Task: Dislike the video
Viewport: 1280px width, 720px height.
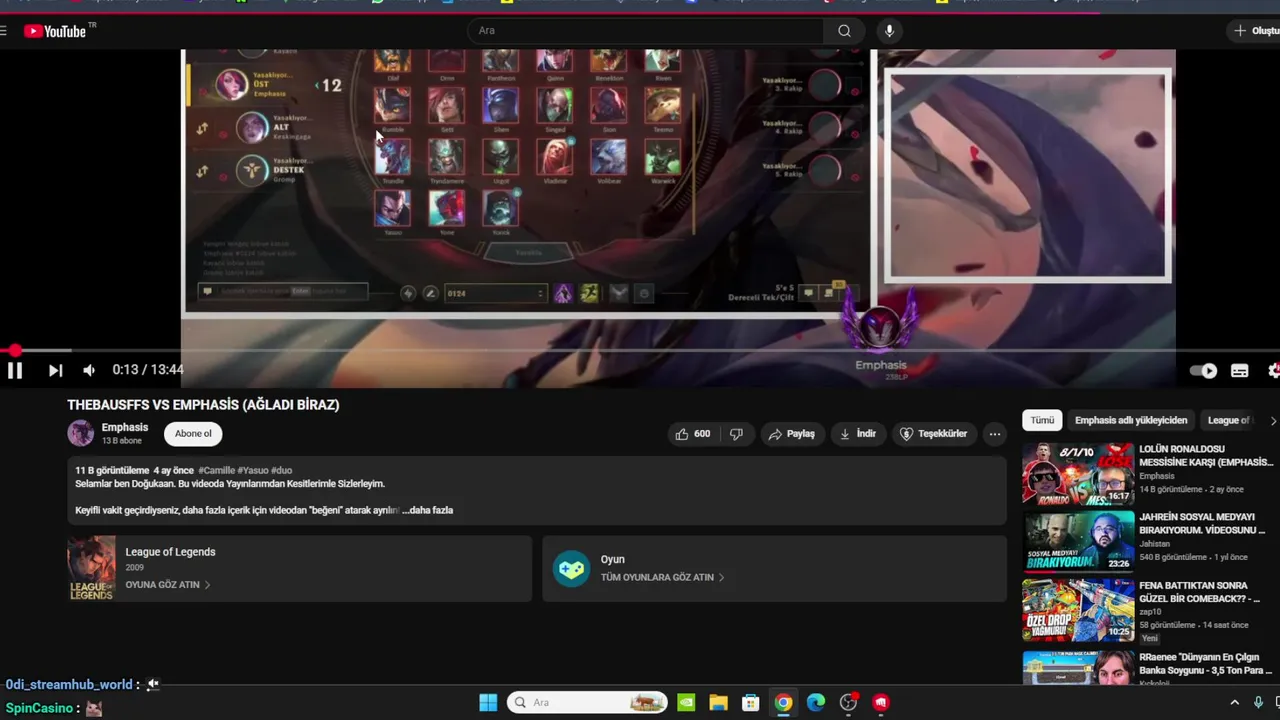Action: point(736,434)
